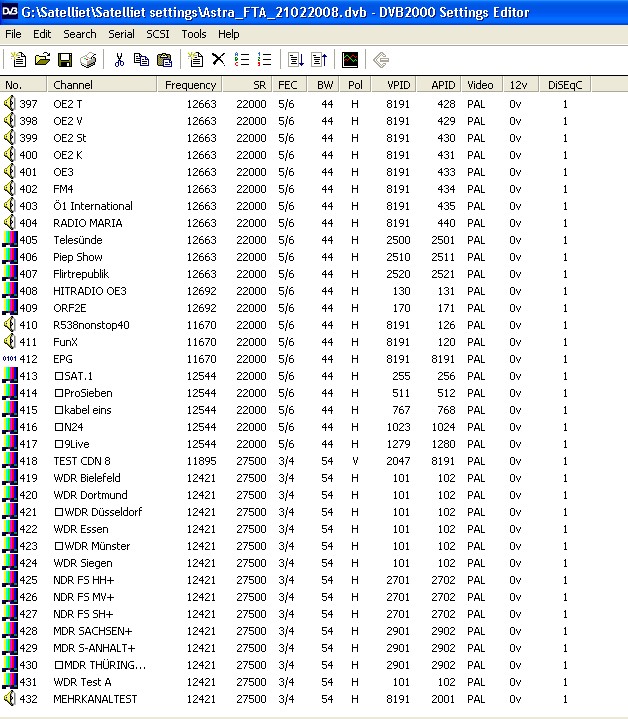Viewport: 628px width, 719px height.
Task: Click the TV icon for Telesünde row
Action: (x=10, y=239)
